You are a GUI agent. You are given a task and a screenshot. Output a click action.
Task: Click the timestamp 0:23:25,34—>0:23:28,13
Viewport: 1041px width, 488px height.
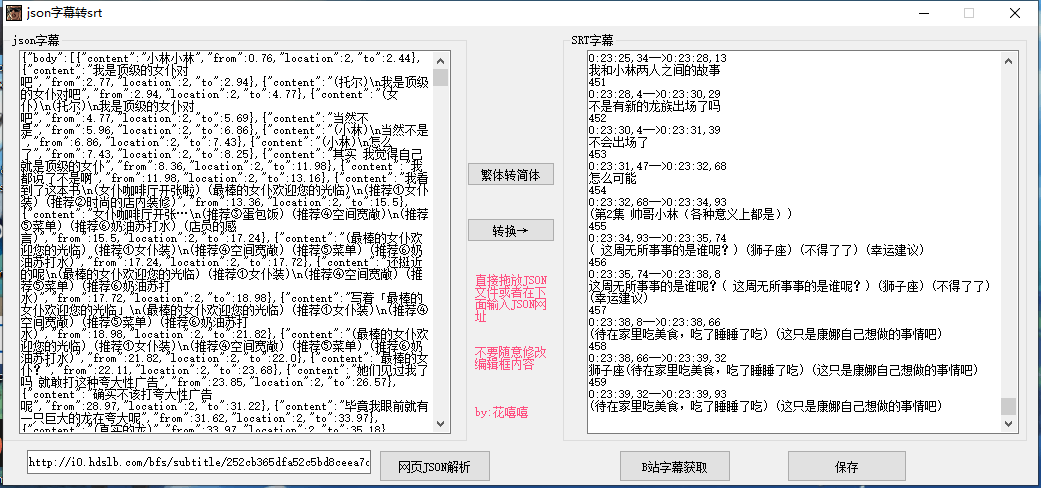pos(657,58)
